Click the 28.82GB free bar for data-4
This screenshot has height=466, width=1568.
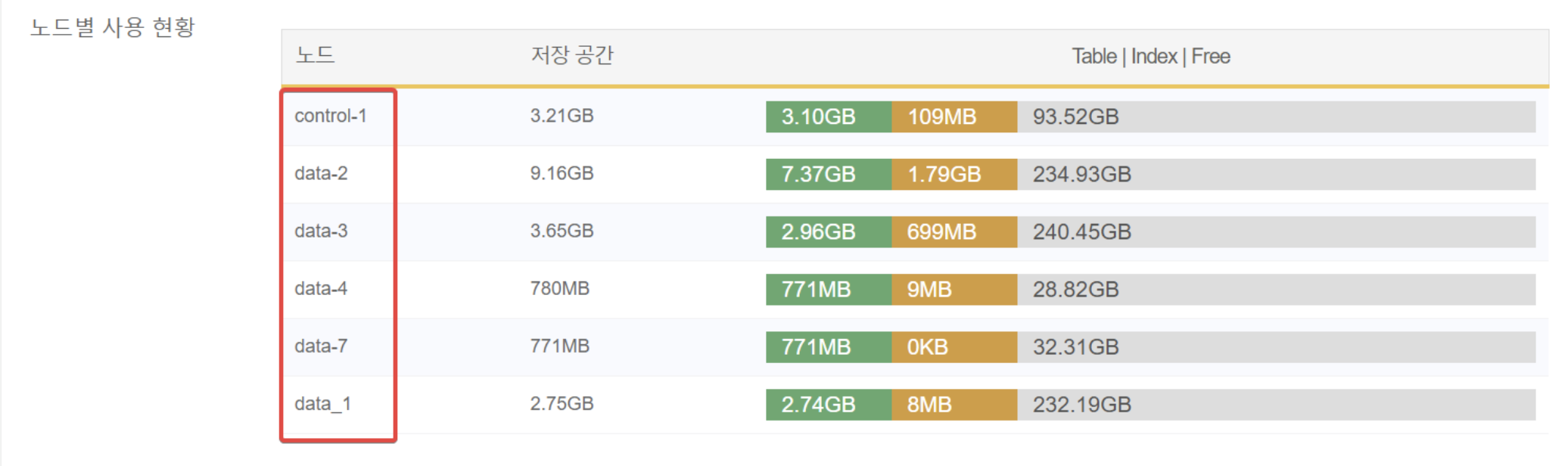[1276, 289]
